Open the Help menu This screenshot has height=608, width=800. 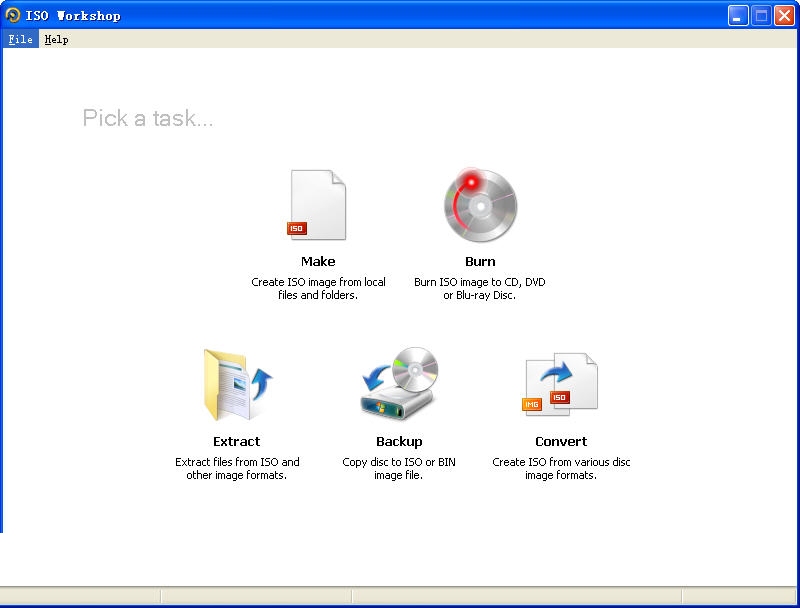click(x=56, y=39)
